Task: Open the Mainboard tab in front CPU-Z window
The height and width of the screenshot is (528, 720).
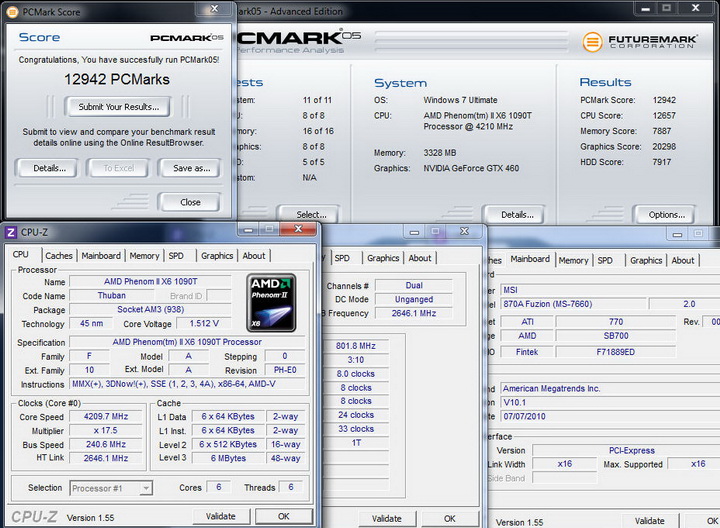Action: [x=101, y=256]
